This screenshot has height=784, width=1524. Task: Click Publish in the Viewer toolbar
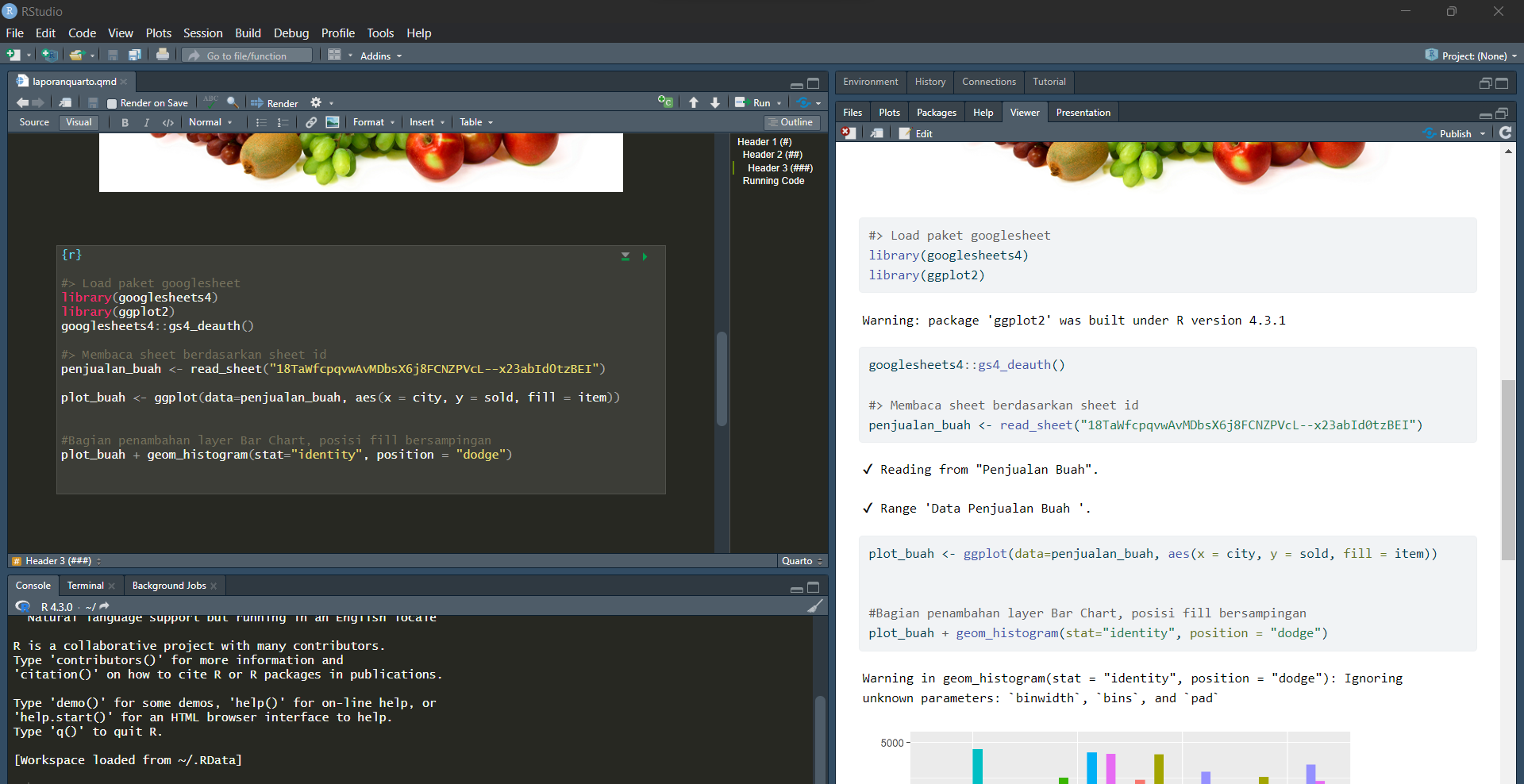(x=1448, y=133)
